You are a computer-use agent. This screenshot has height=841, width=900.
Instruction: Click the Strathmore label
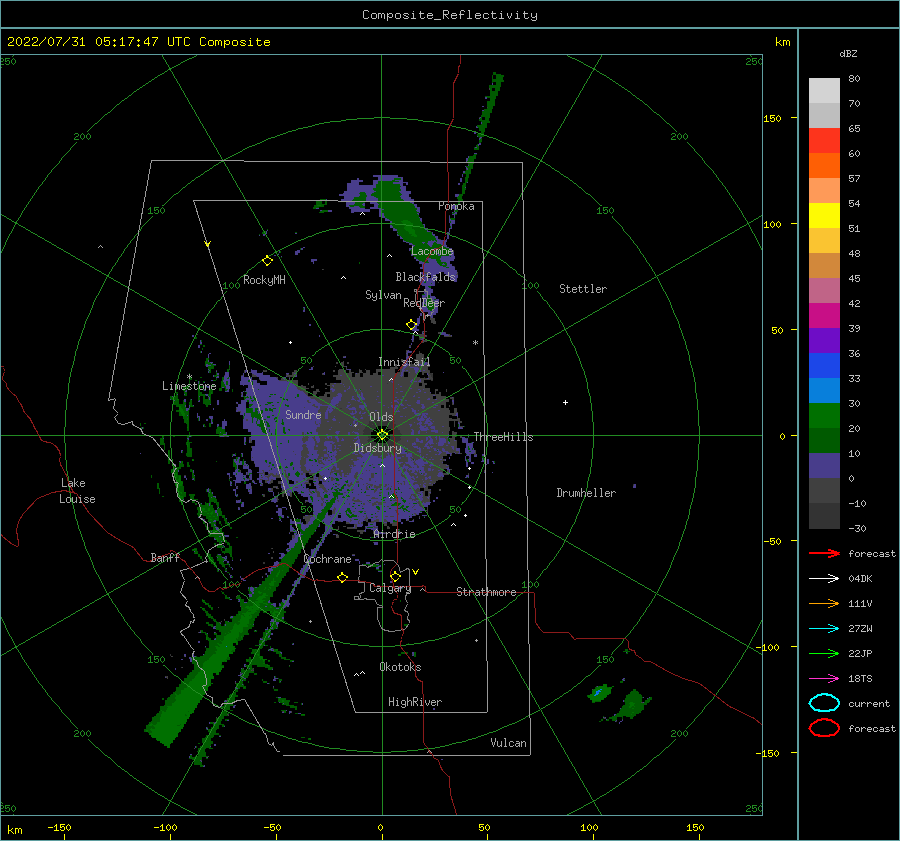[486, 592]
